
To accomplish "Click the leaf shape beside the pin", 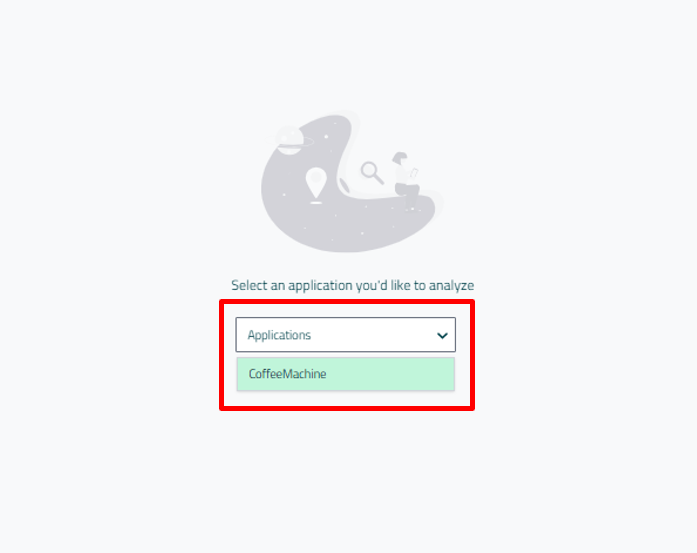I will (344, 184).
